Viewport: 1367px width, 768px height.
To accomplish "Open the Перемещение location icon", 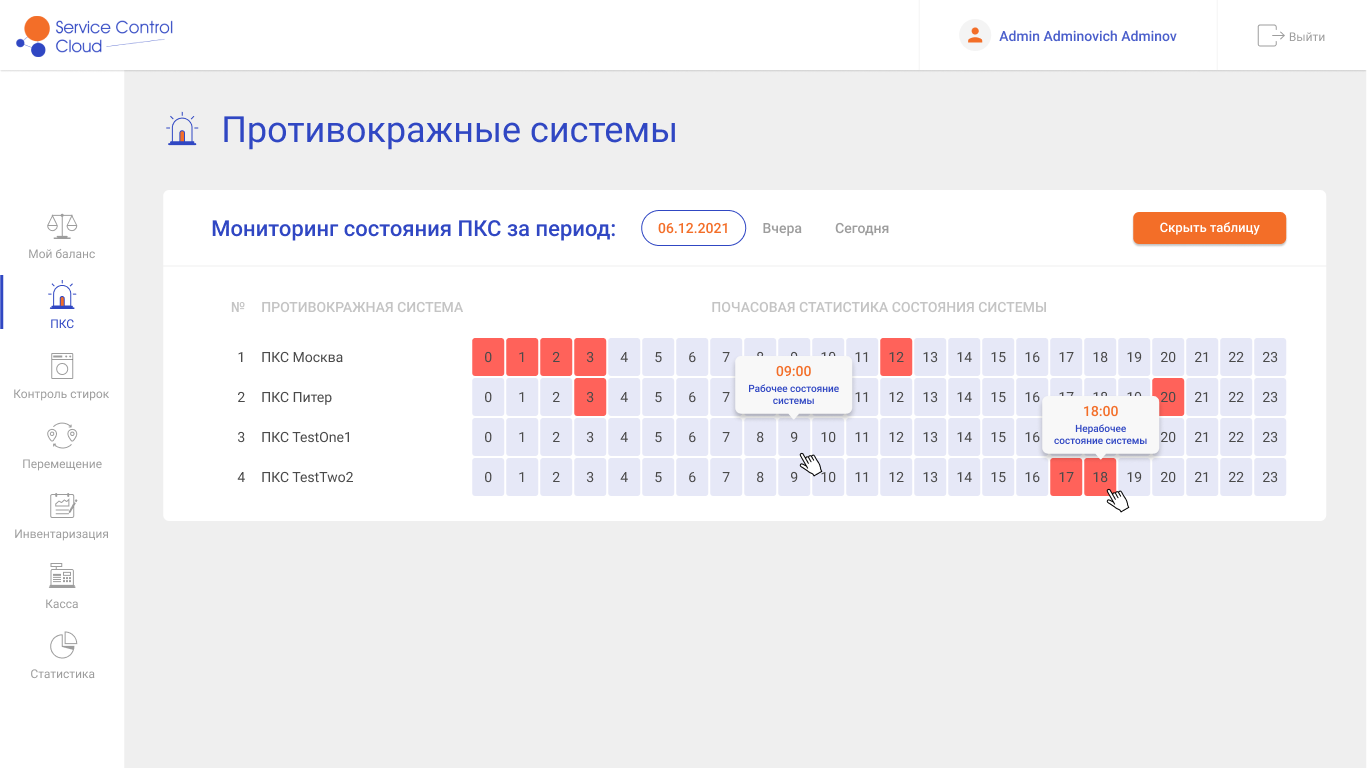I will coord(62,436).
